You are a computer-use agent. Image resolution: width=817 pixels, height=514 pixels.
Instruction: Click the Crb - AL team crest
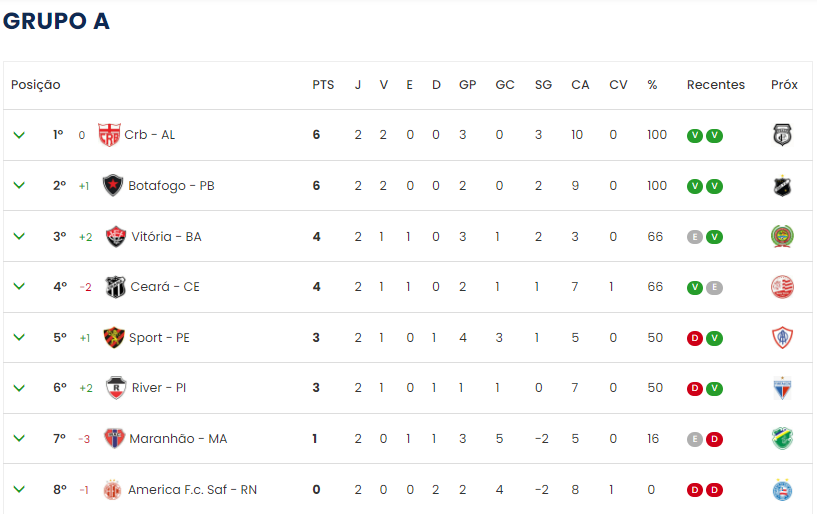coord(109,135)
